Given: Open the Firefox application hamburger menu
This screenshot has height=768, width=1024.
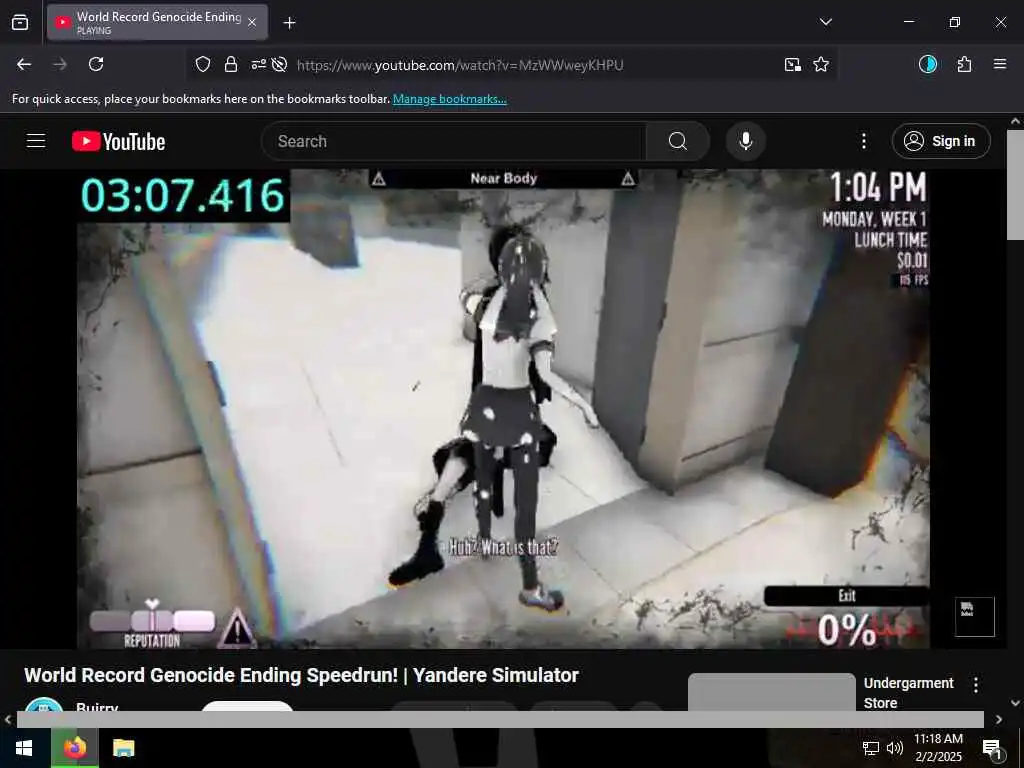Looking at the screenshot, I should point(1000,64).
